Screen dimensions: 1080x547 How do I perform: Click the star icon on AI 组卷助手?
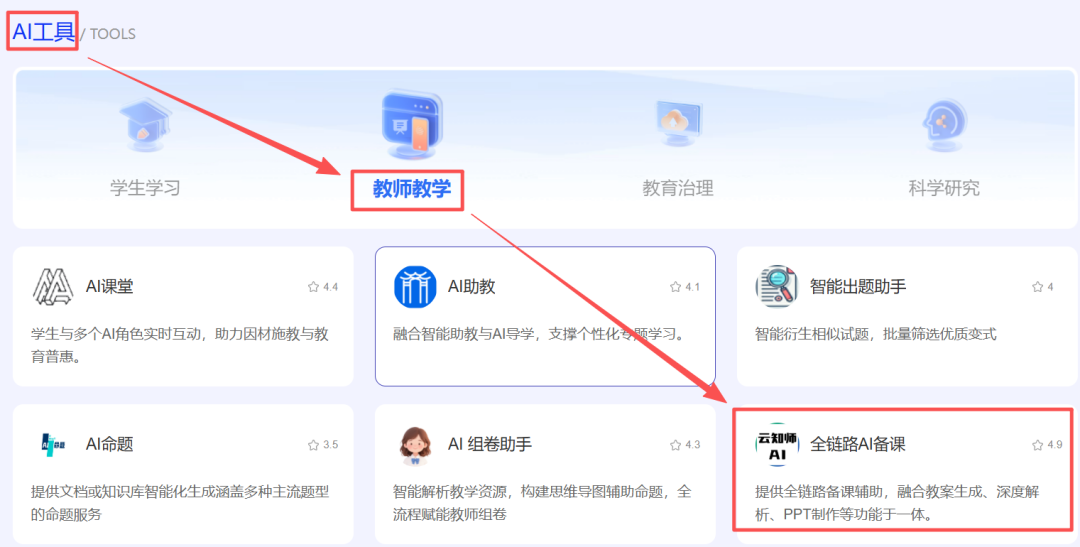pyautogui.click(x=676, y=445)
